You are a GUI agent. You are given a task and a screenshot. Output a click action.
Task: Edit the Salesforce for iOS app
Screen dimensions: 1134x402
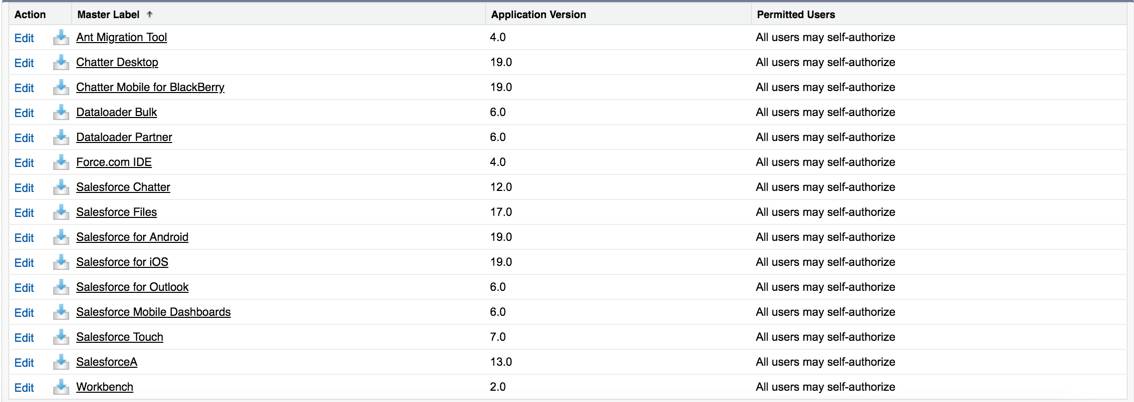(x=24, y=262)
